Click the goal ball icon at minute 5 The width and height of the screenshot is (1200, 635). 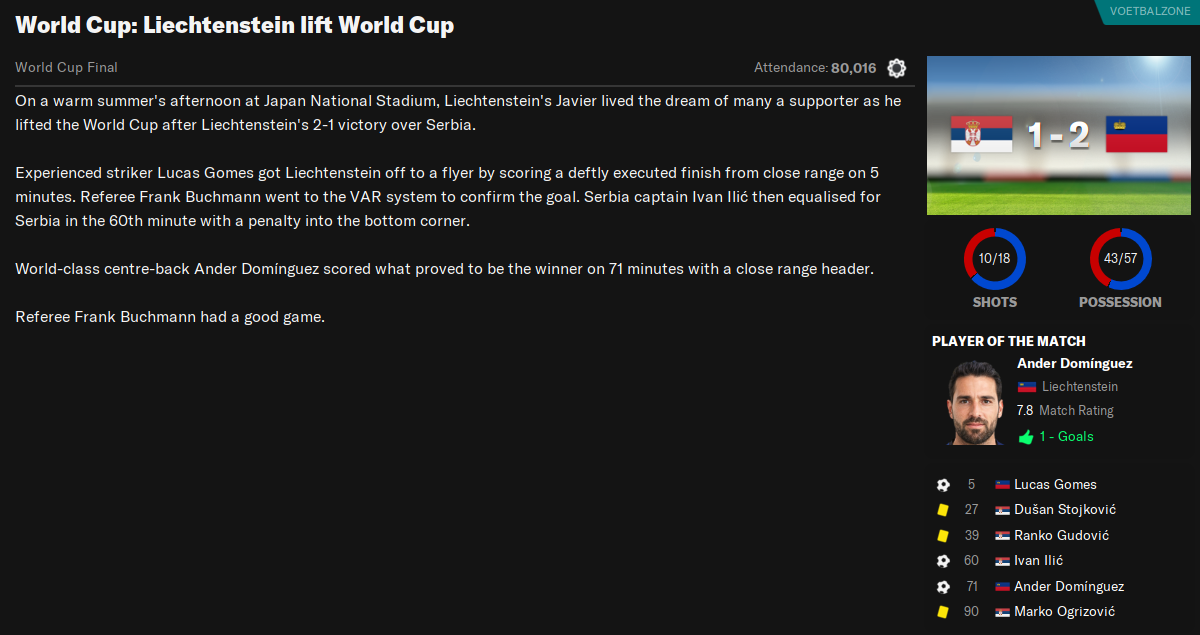tap(943, 485)
